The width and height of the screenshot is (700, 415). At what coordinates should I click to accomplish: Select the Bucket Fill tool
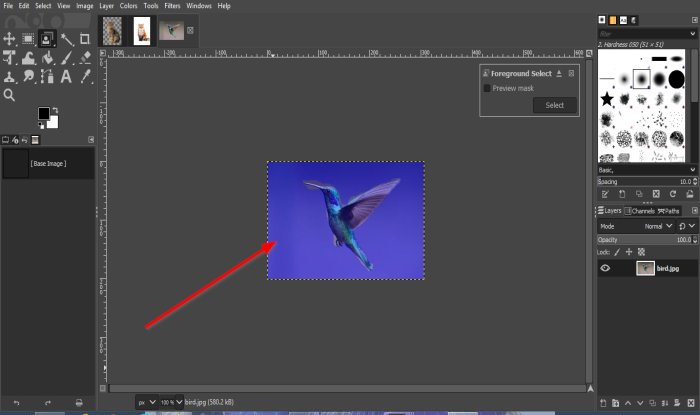point(47,58)
